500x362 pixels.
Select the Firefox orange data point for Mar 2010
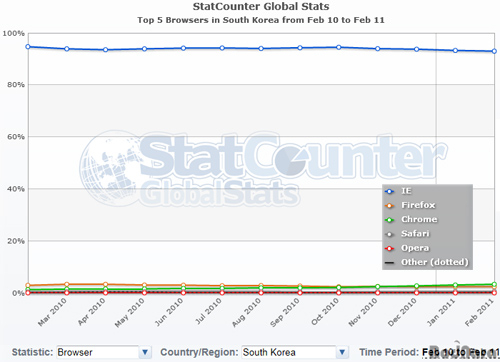click(67, 284)
